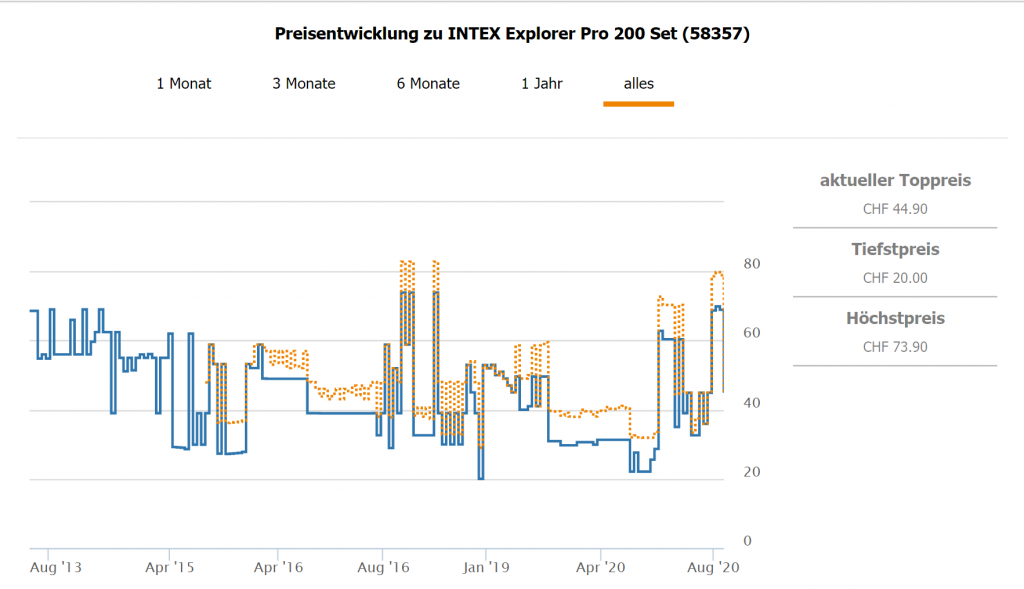Switch to the "3 Monate" range
This screenshot has height=589, width=1024.
pyautogui.click(x=304, y=84)
